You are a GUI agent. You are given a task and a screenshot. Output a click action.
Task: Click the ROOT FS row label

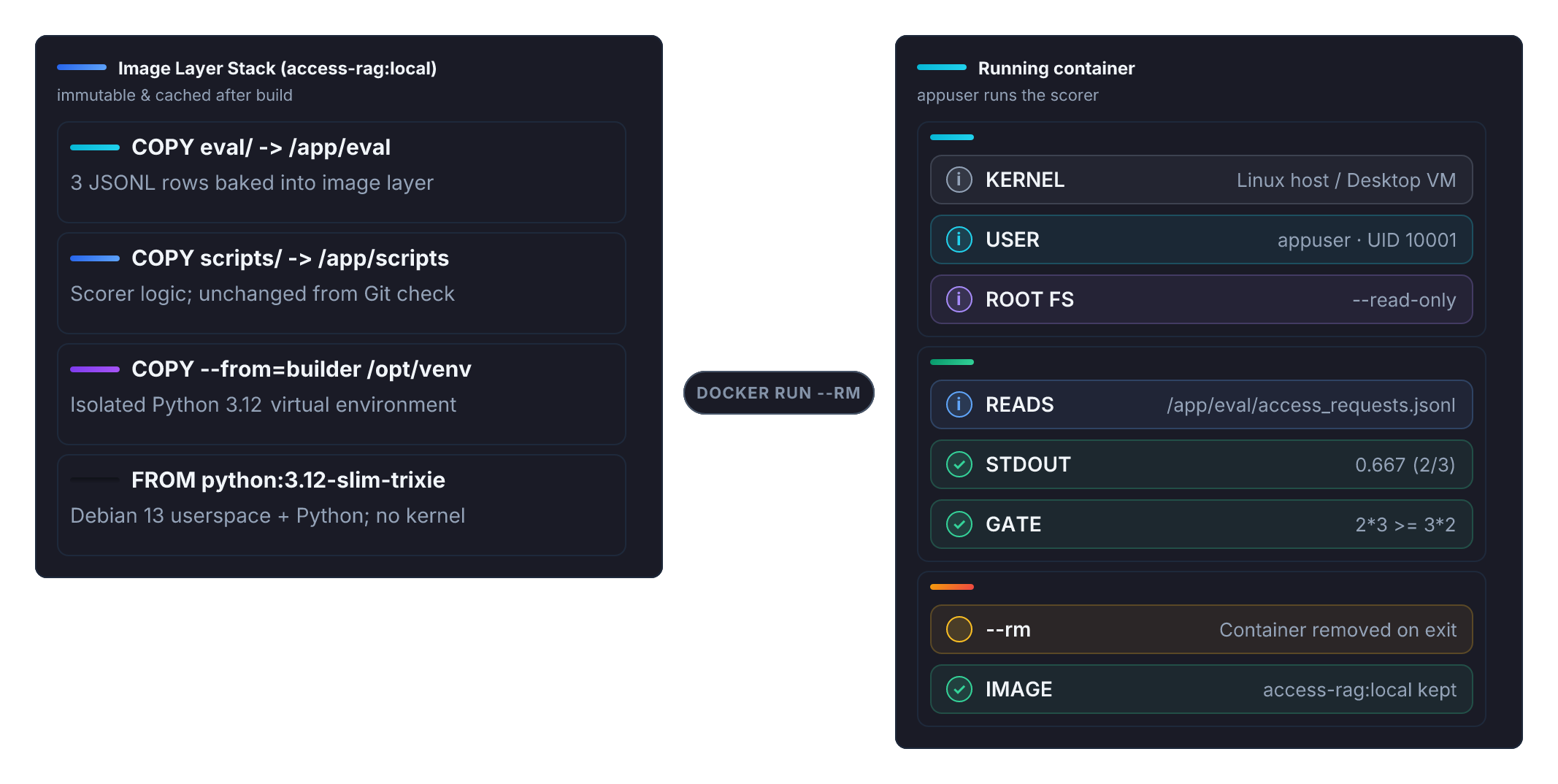pos(1029,299)
